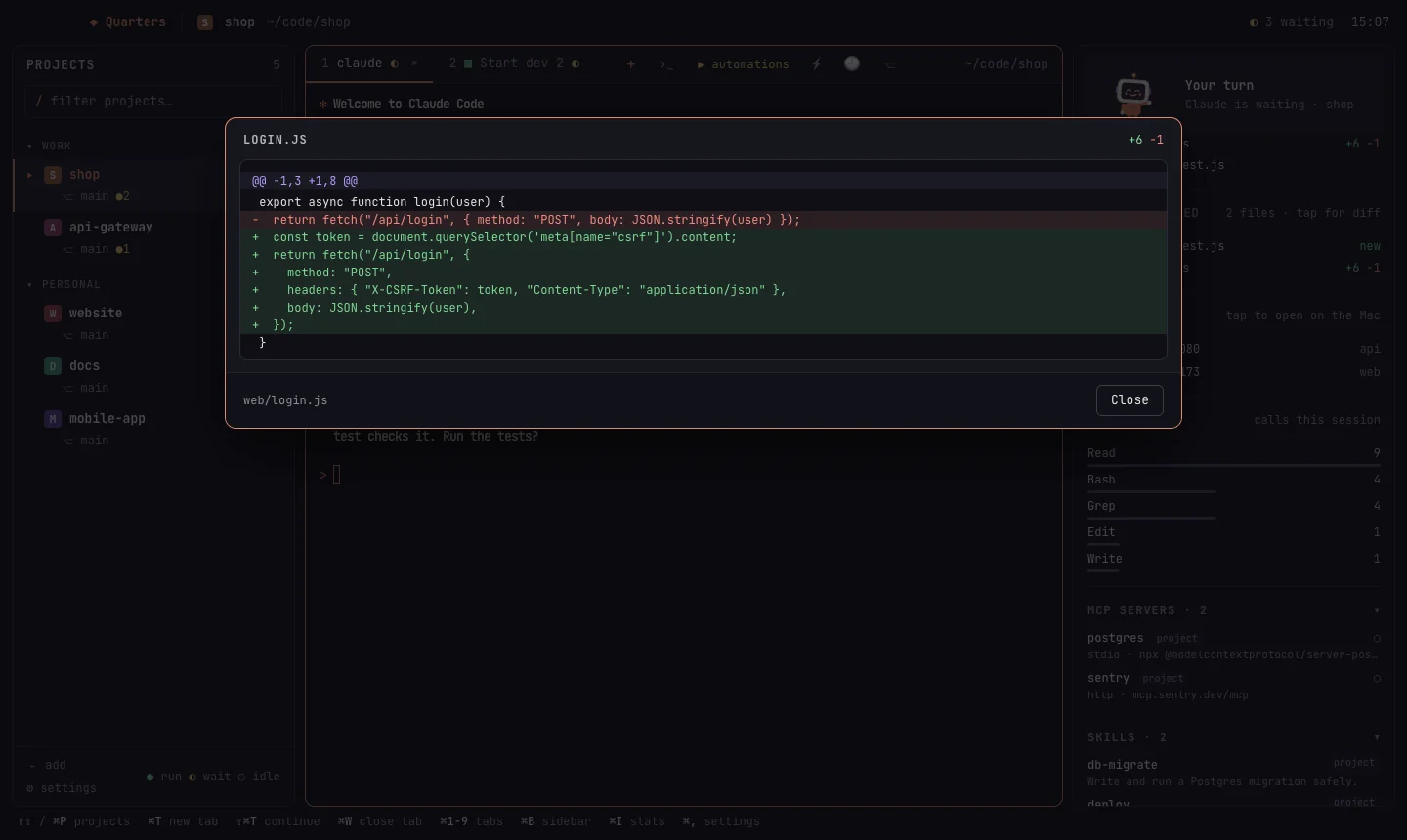Screen dimensions: 1407x840
Task: Click the robot mascot icon
Action: [1133, 95]
